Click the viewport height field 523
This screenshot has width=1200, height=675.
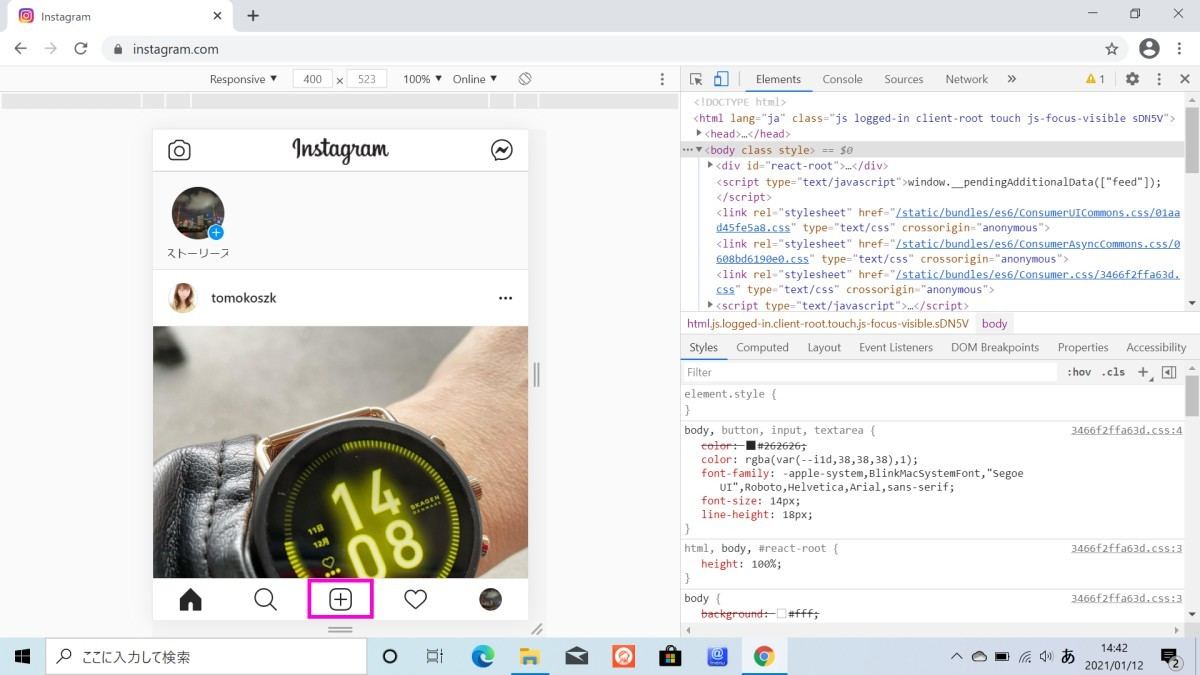point(366,79)
